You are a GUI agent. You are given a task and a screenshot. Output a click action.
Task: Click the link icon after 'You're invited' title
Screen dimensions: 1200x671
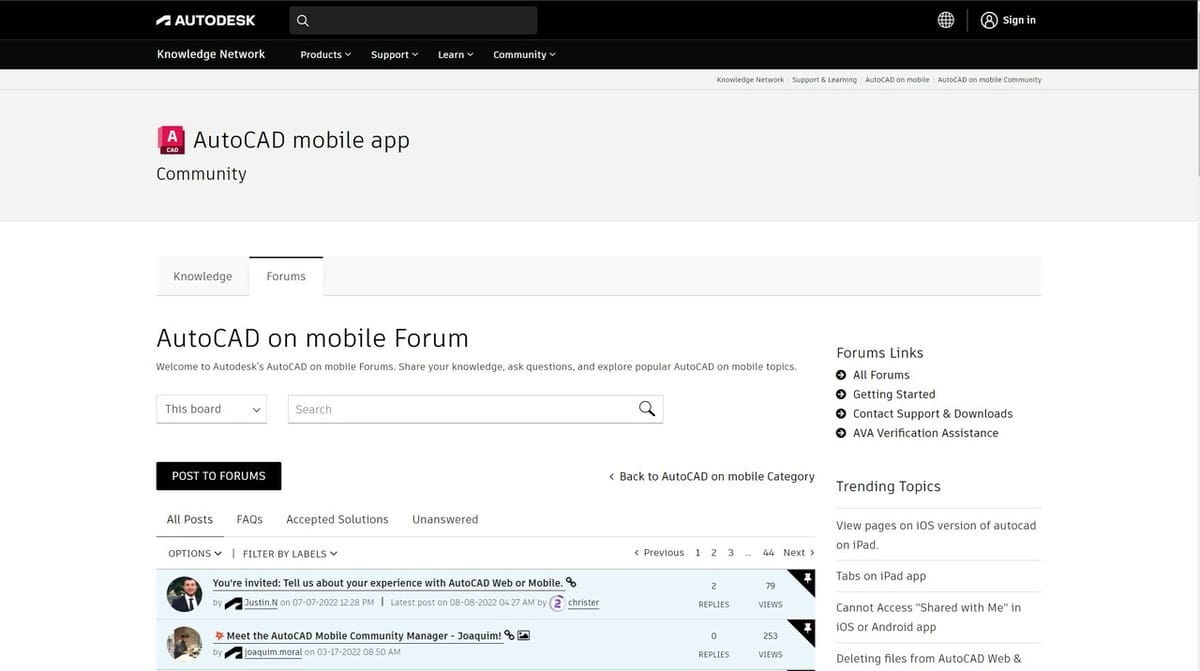571,582
